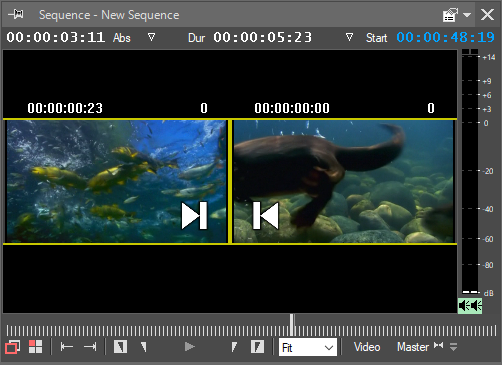Open the Abs timecode mode dropdown triangle

(151, 37)
